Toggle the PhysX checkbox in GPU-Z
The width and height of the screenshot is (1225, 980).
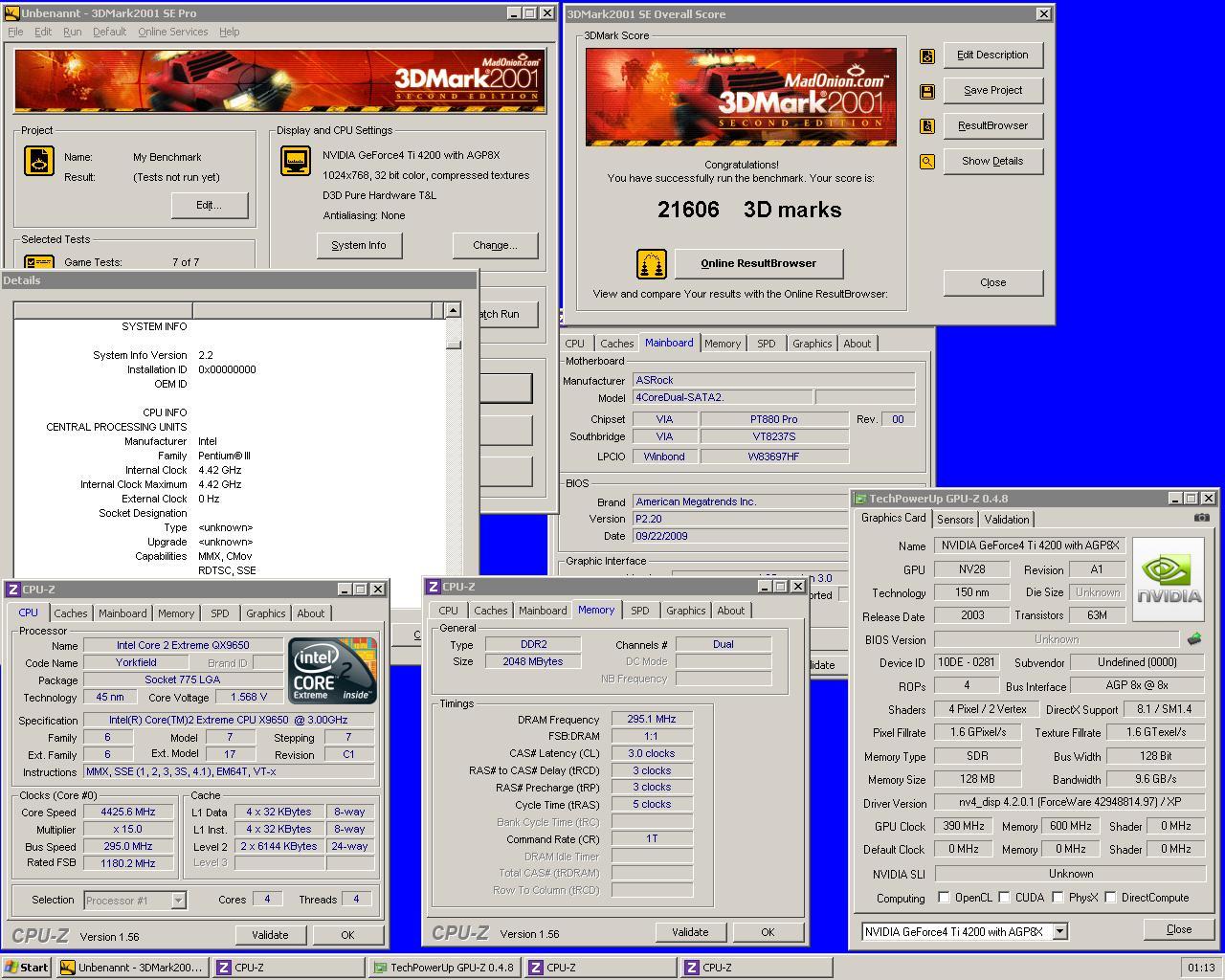tap(1058, 898)
